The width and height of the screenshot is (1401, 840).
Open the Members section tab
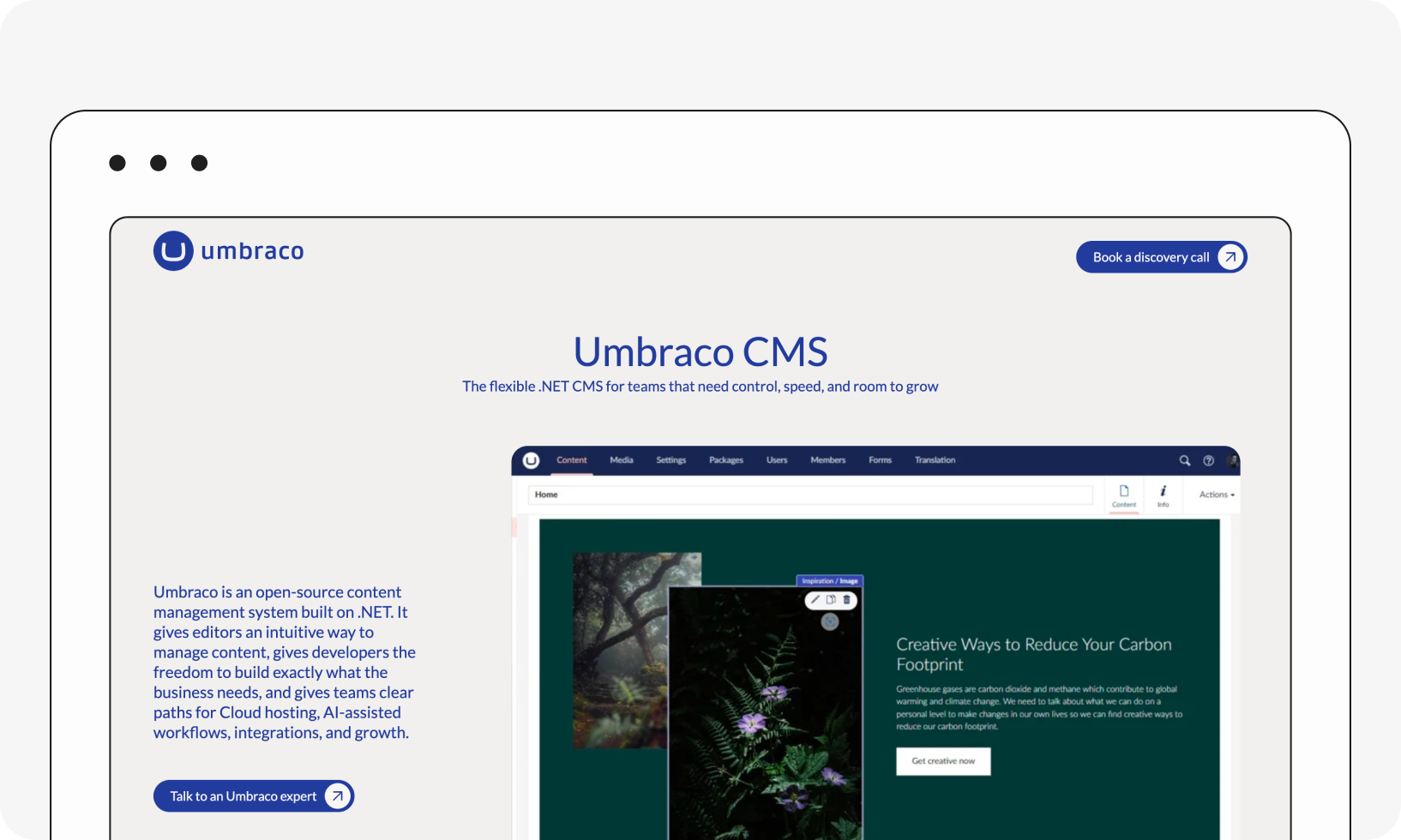click(828, 460)
